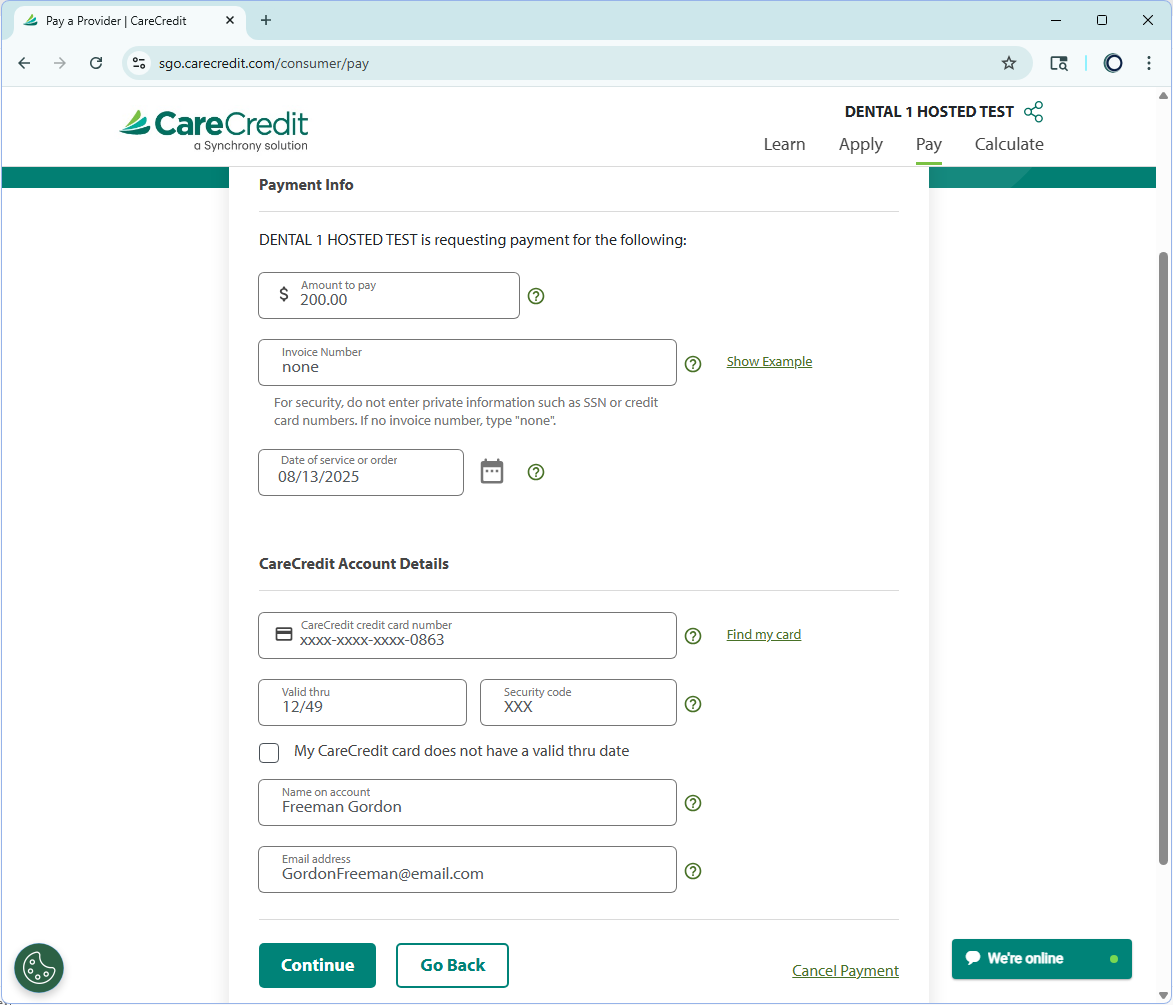The height and width of the screenshot is (1005, 1173).
Task: Open the Chrome three-dot menu
Action: click(x=1149, y=63)
